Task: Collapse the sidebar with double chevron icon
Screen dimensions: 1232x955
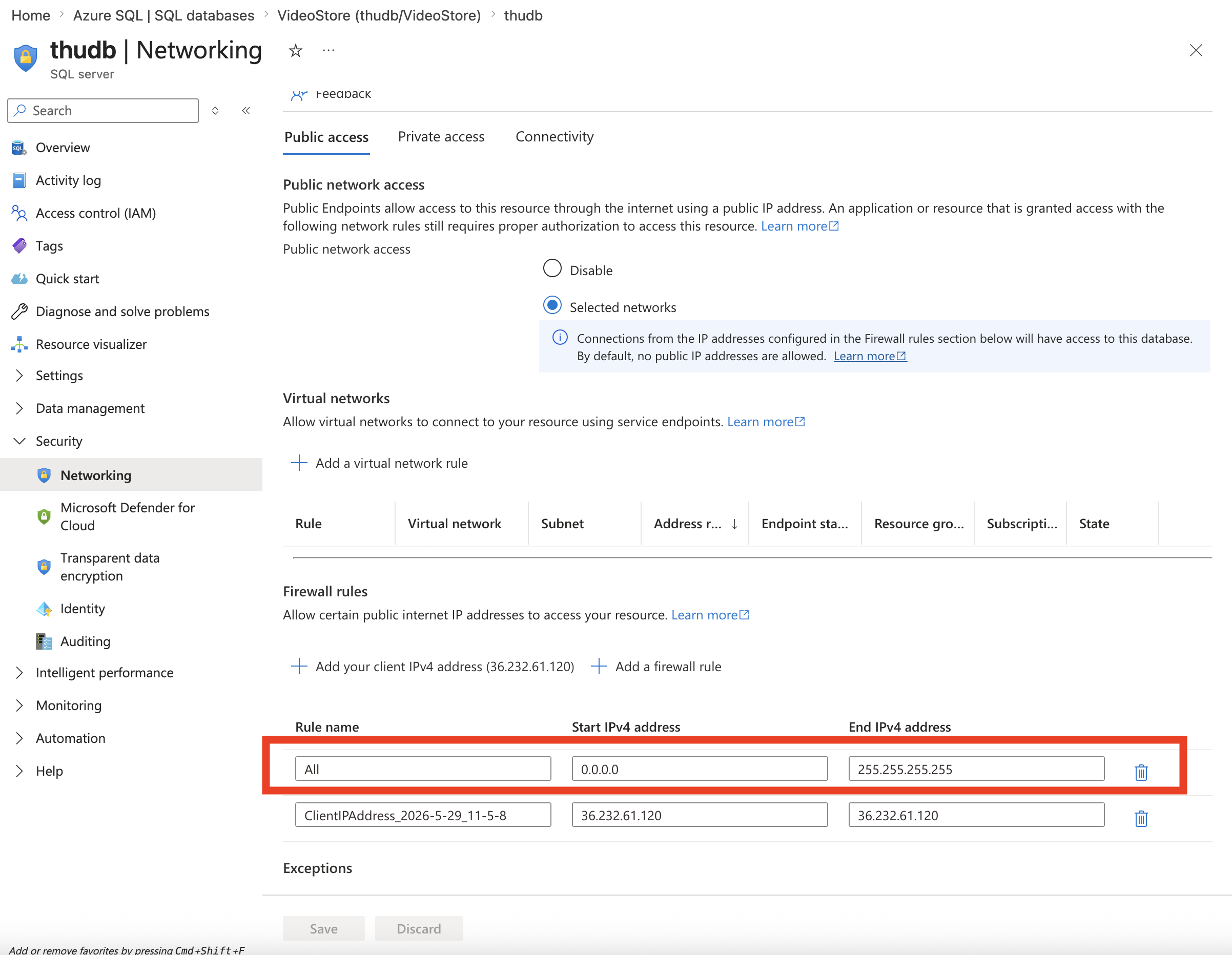Action: coord(246,111)
